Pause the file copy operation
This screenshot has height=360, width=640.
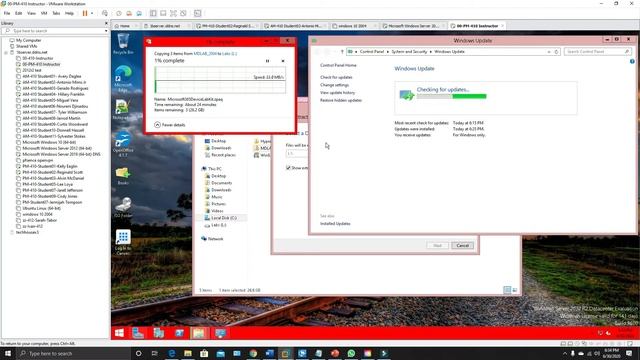tap(267, 61)
